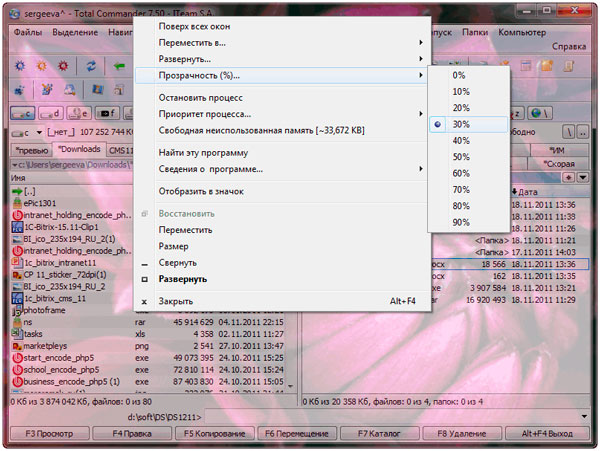Choose Свернуть in the system menu

[282, 263]
